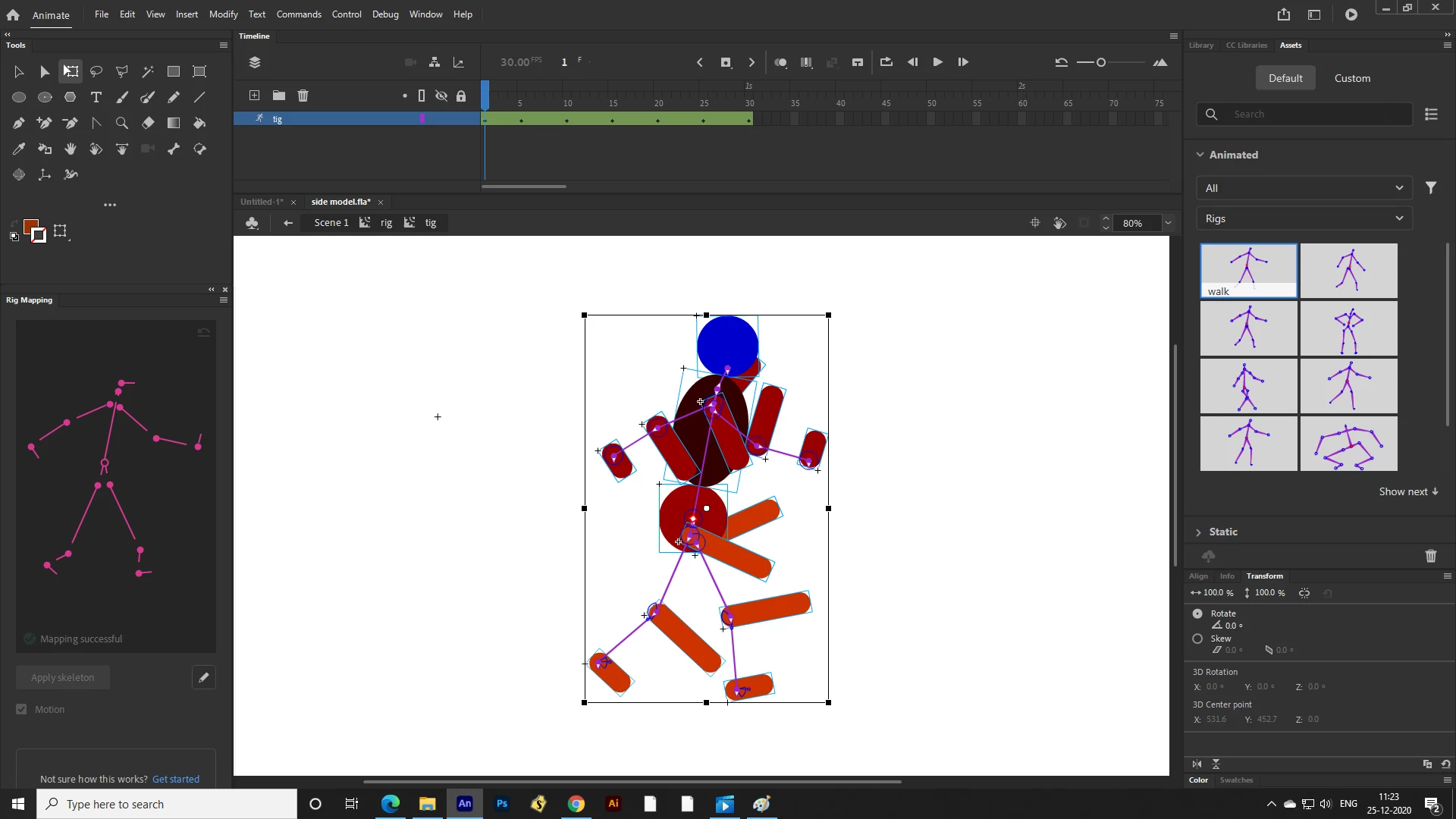Open the Rigs dropdown
The image size is (1456, 819).
1304,218
